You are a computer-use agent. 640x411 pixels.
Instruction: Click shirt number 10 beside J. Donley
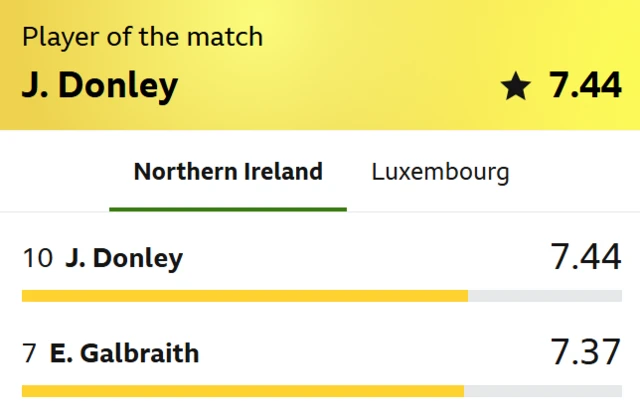pos(37,259)
